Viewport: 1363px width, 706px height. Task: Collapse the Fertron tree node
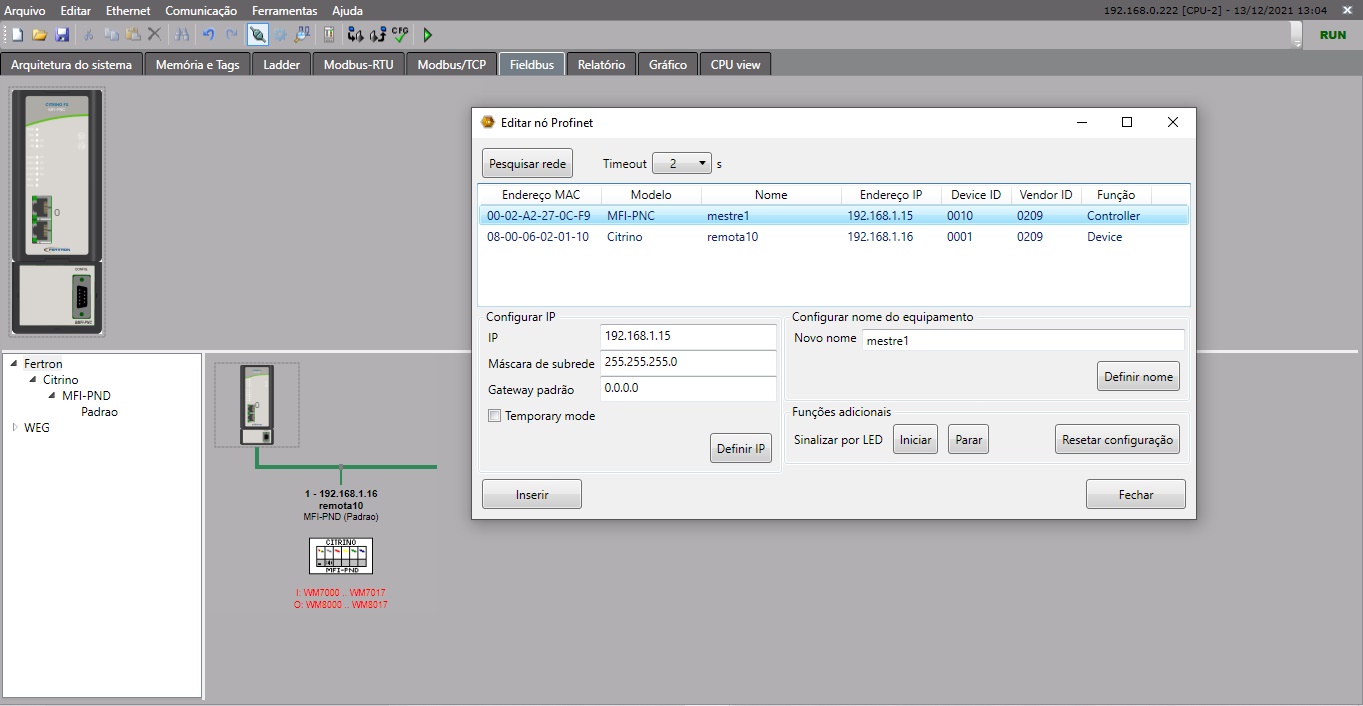coord(14,364)
